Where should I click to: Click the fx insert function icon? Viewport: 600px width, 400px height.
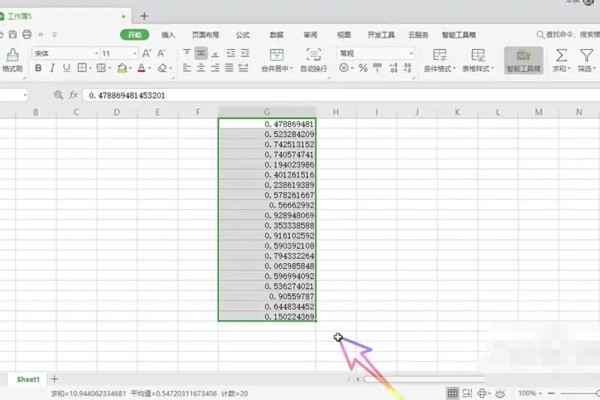click(73, 95)
